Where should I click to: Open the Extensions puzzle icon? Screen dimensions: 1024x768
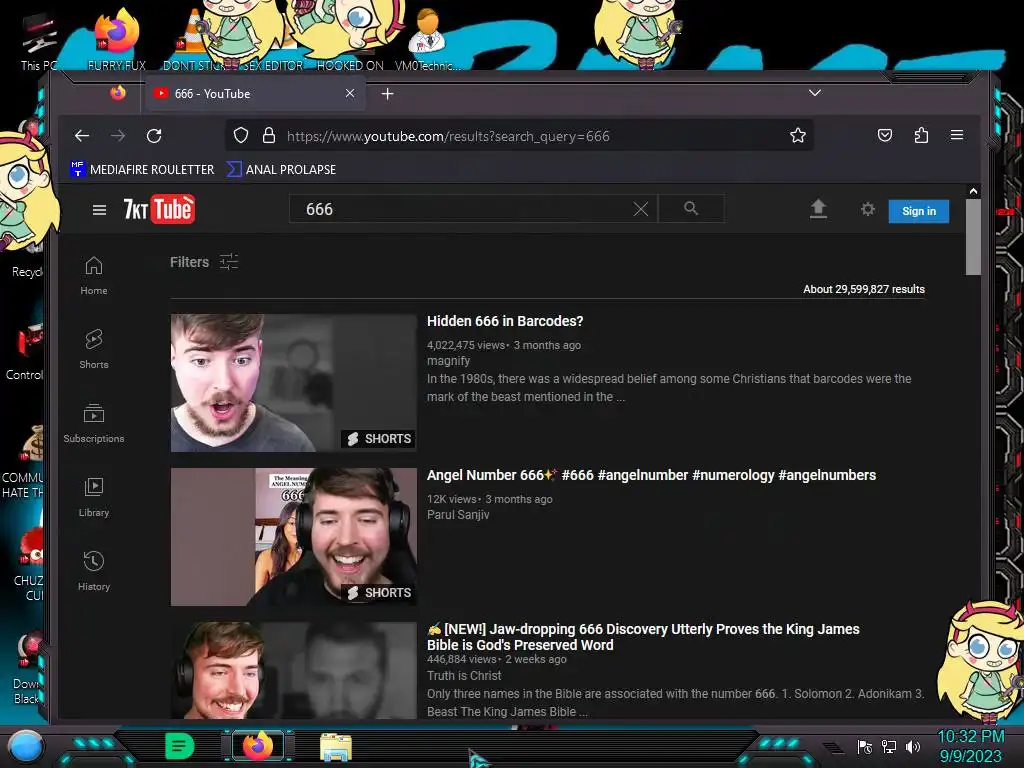click(921, 135)
